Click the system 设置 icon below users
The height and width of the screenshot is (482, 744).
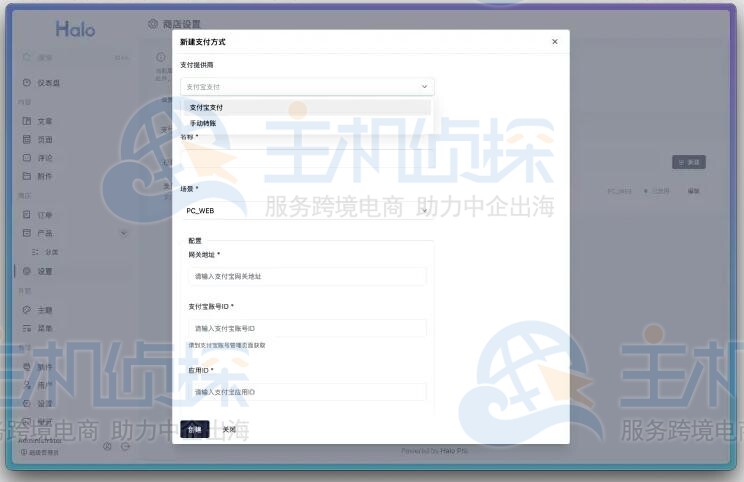[27, 403]
